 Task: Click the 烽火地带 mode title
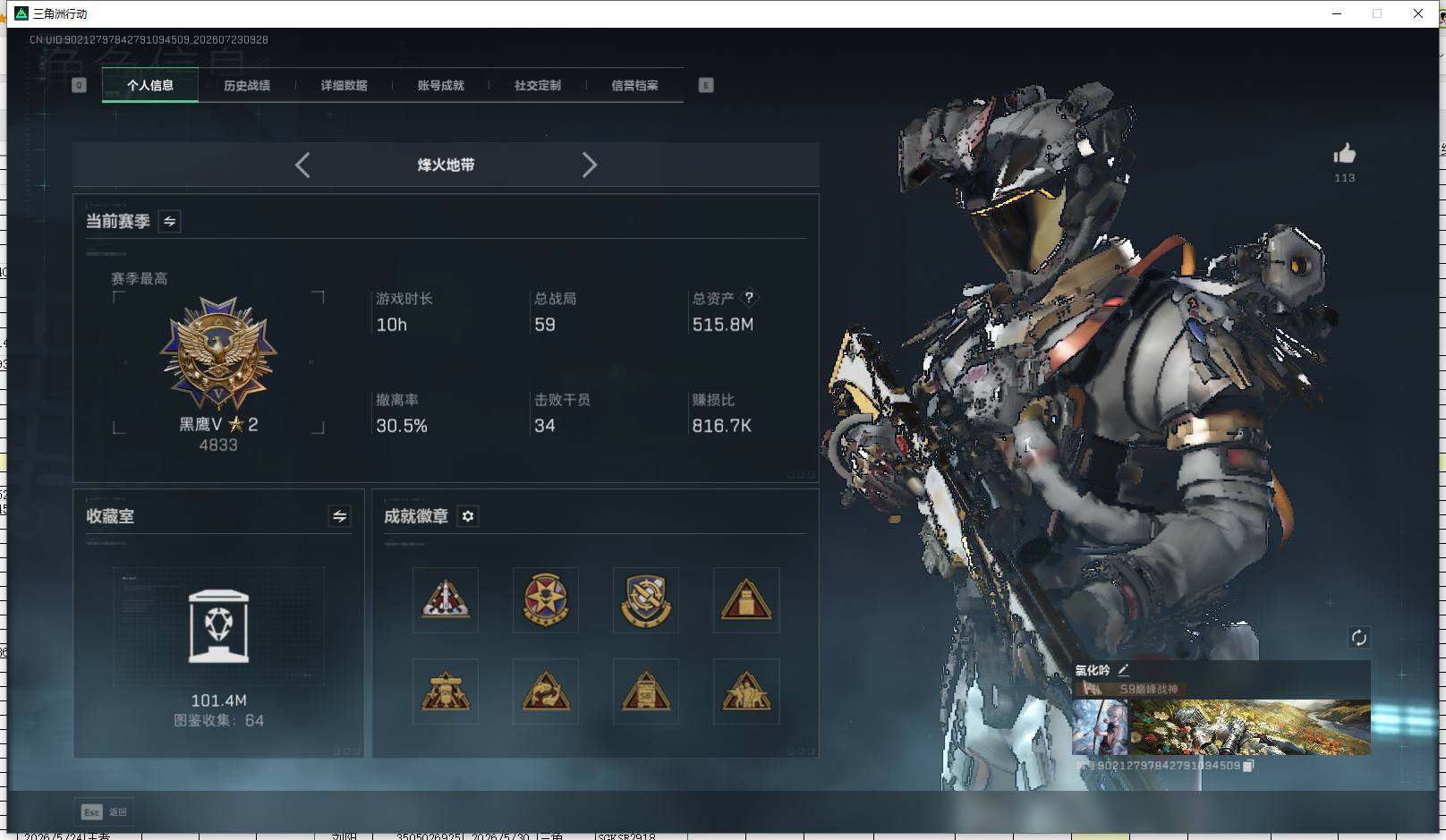coord(446,165)
